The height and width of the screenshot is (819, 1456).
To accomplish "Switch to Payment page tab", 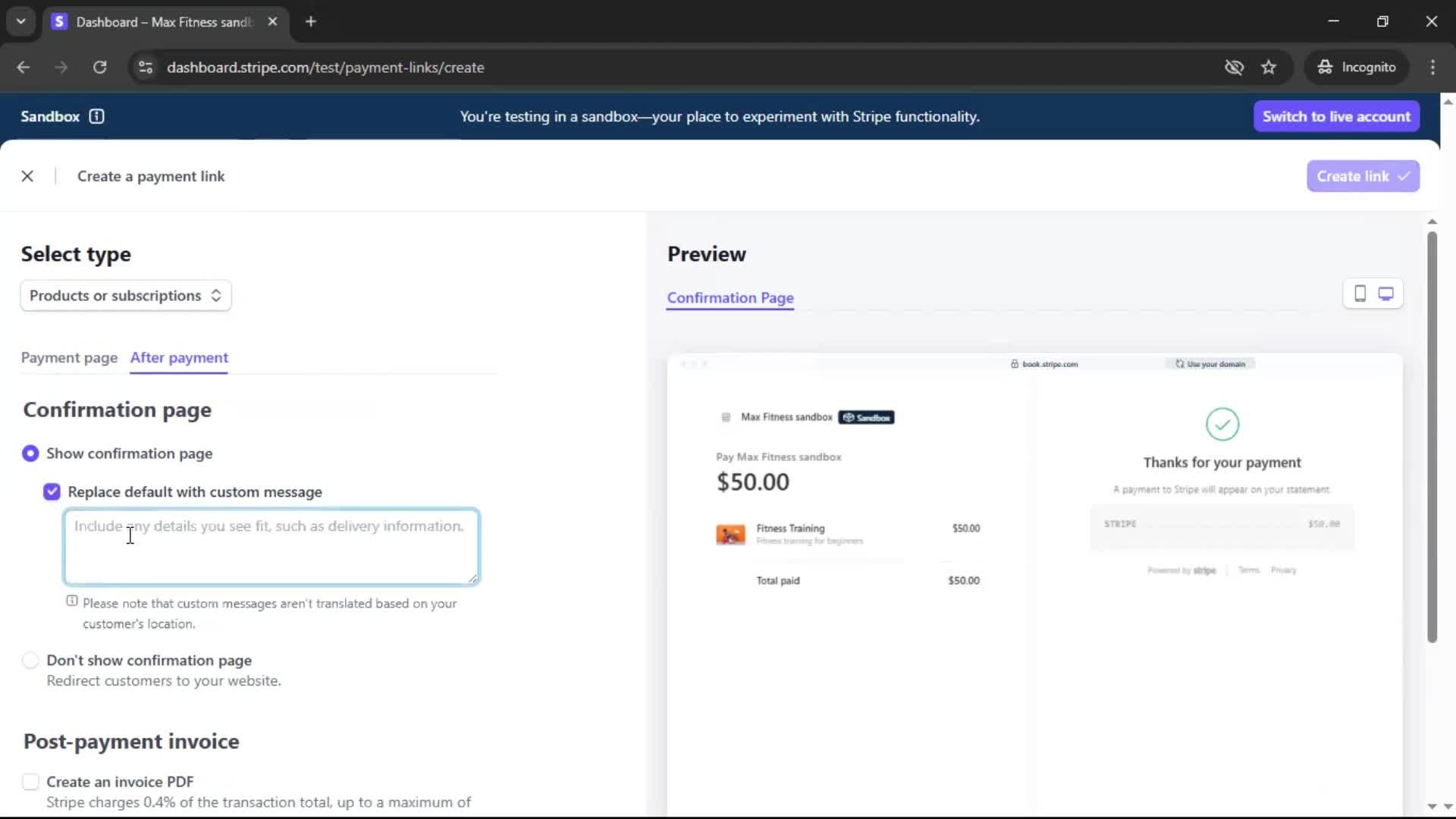I will pyautogui.click(x=69, y=358).
